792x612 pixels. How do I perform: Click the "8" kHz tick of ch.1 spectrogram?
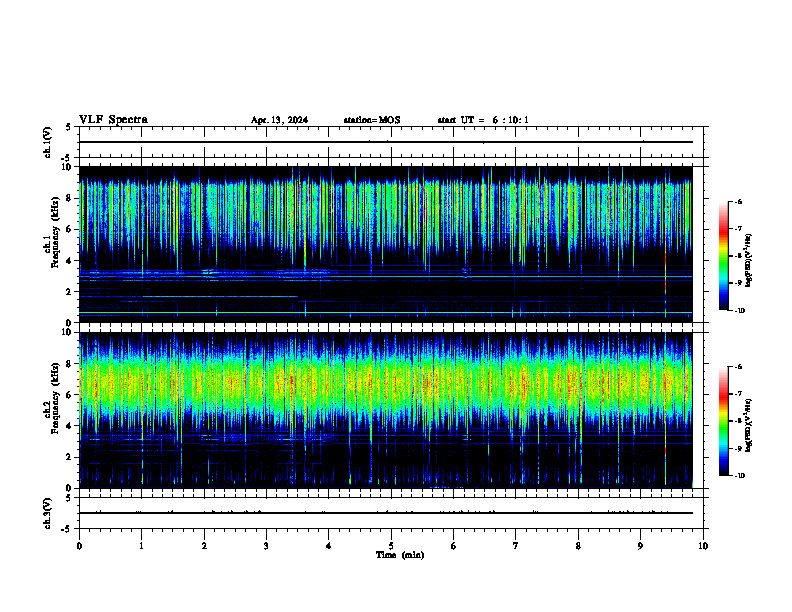pyautogui.click(x=70, y=198)
